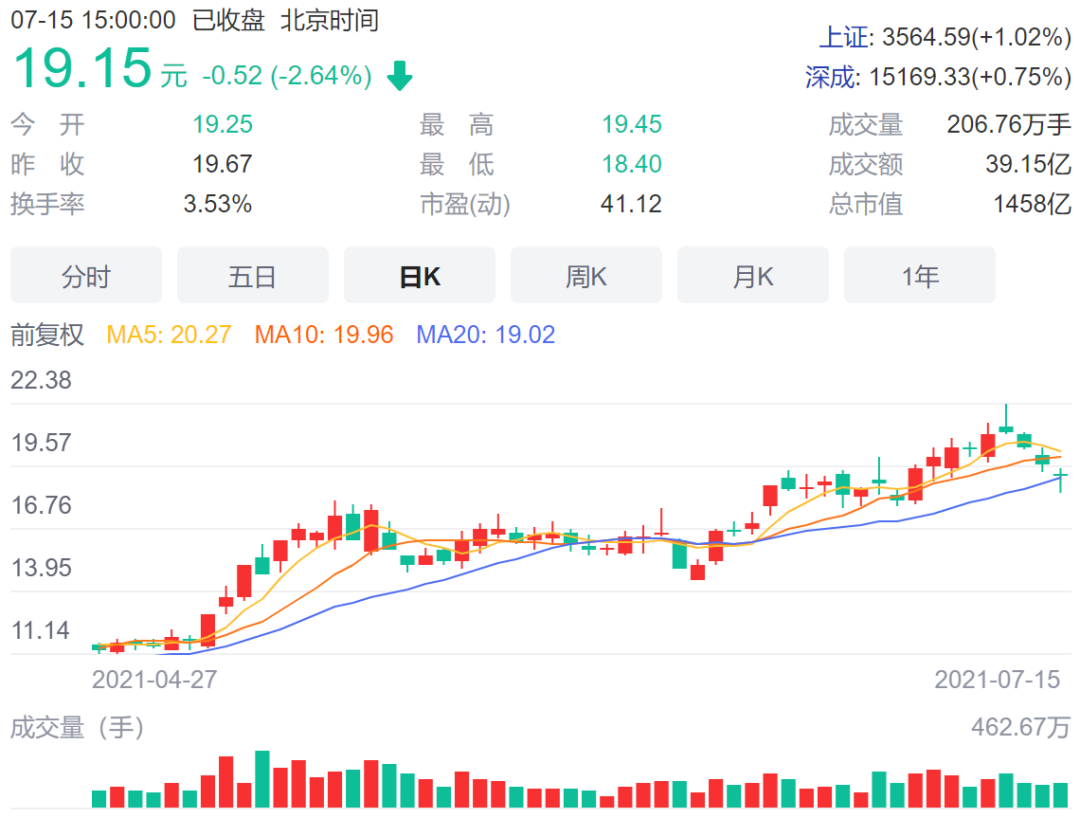Screen dimensions: 1080x818
Task: Click the 北京时间 timezone label
Action: [x=329, y=20]
